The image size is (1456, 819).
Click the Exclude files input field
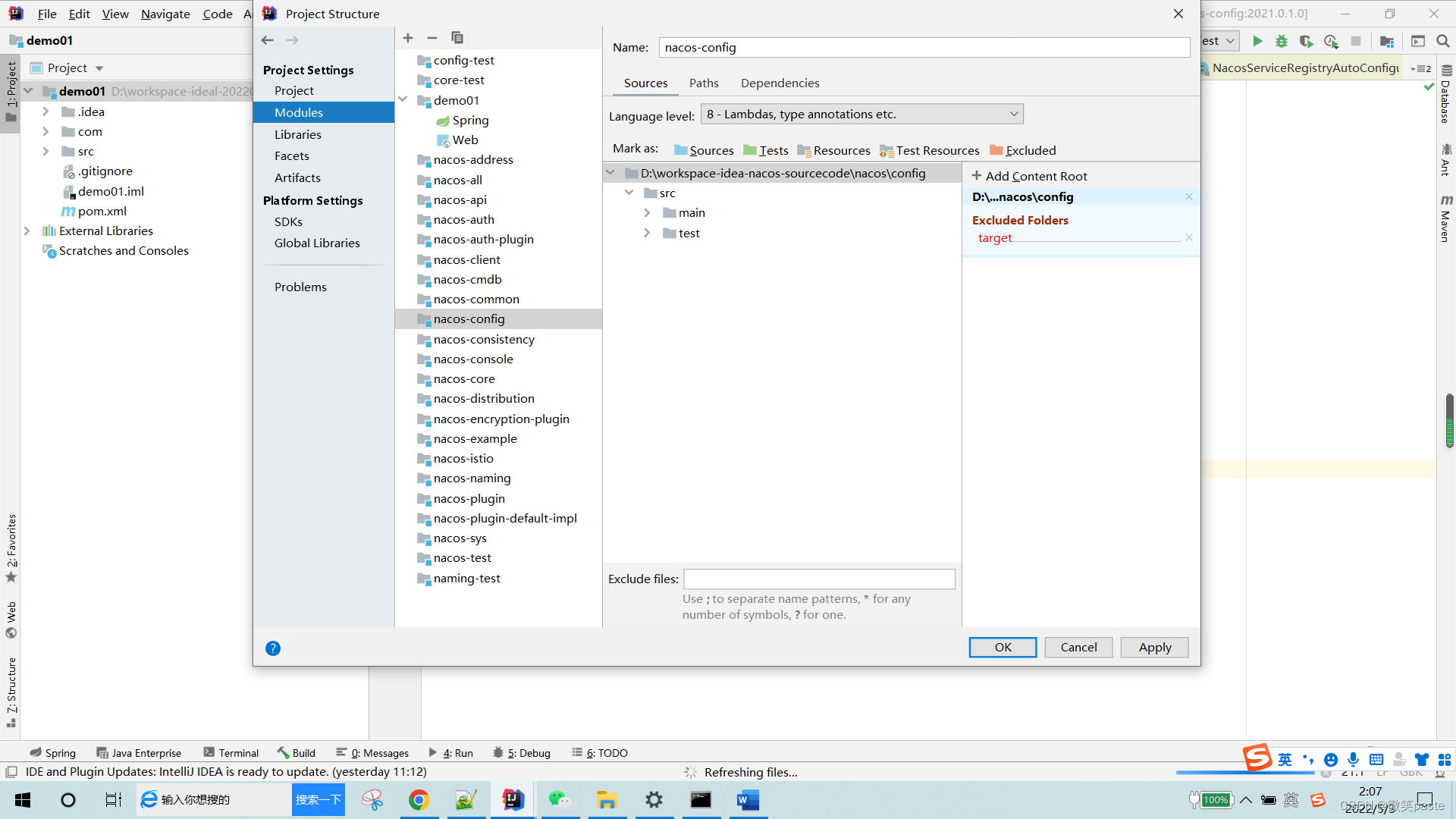point(818,578)
